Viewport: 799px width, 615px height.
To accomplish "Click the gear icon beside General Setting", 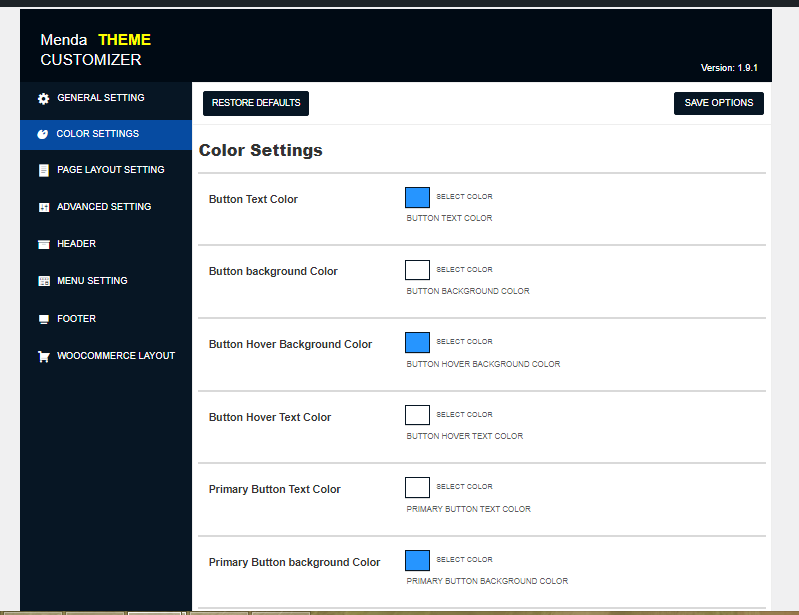I will [43, 99].
